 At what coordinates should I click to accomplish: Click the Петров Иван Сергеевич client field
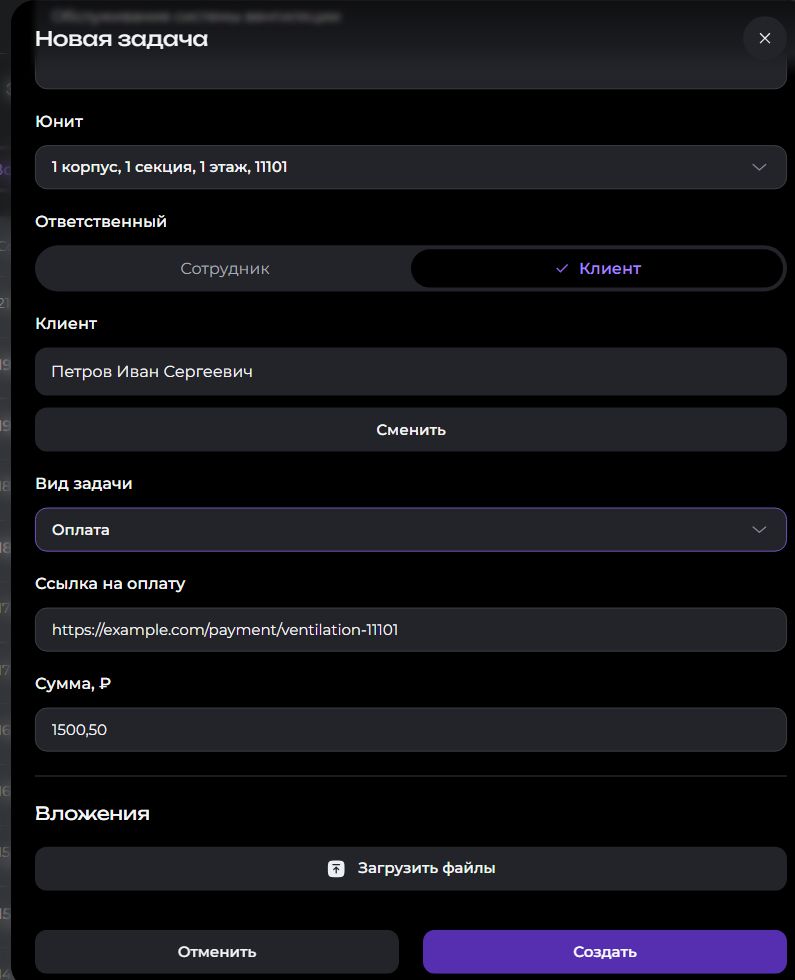click(x=411, y=371)
